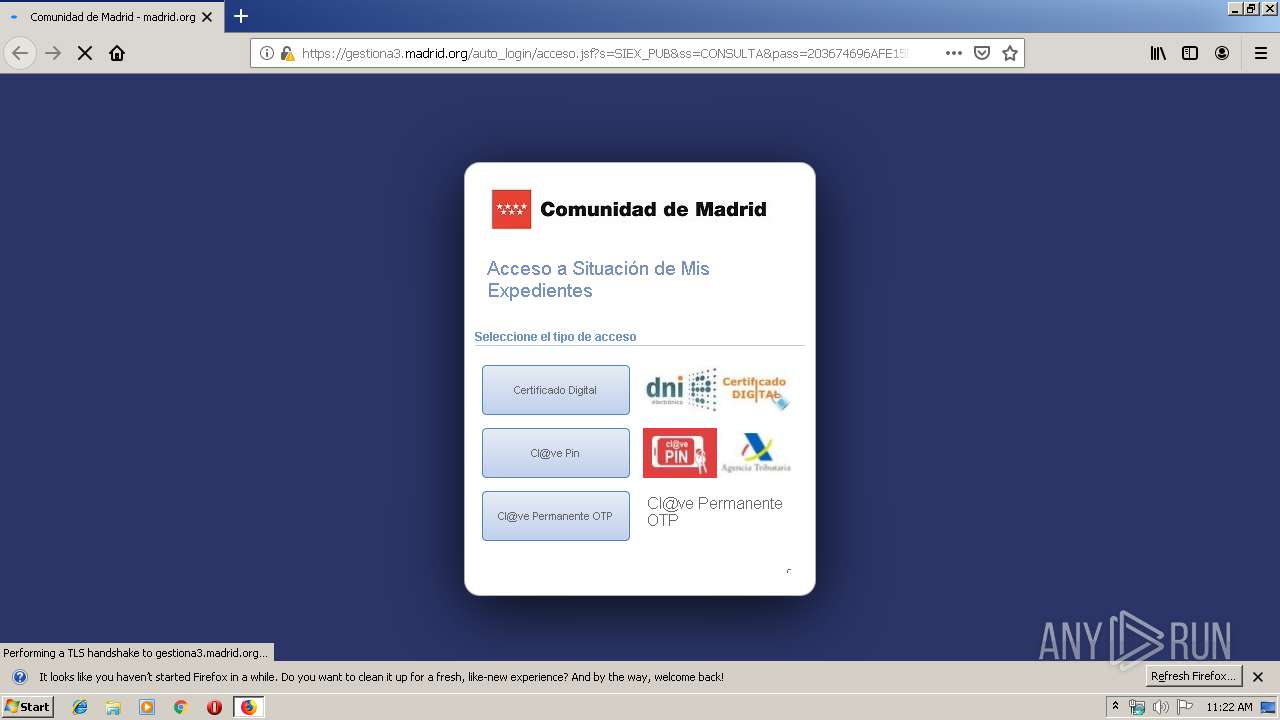Go forward in browser history

(53, 53)
